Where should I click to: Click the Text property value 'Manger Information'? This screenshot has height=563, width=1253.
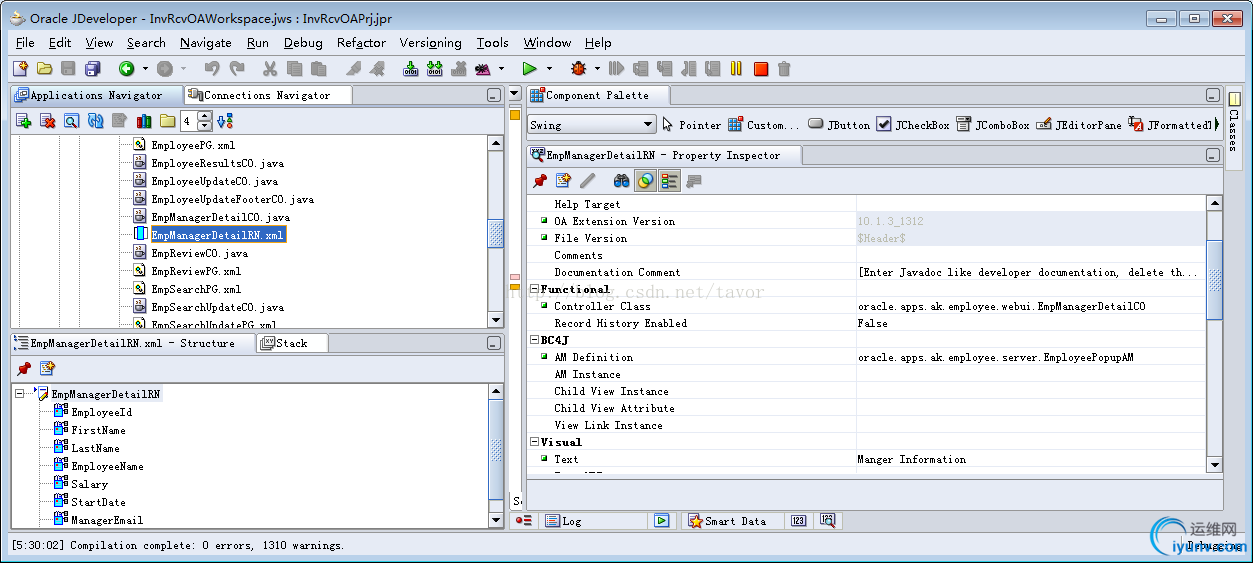[912, 459]
